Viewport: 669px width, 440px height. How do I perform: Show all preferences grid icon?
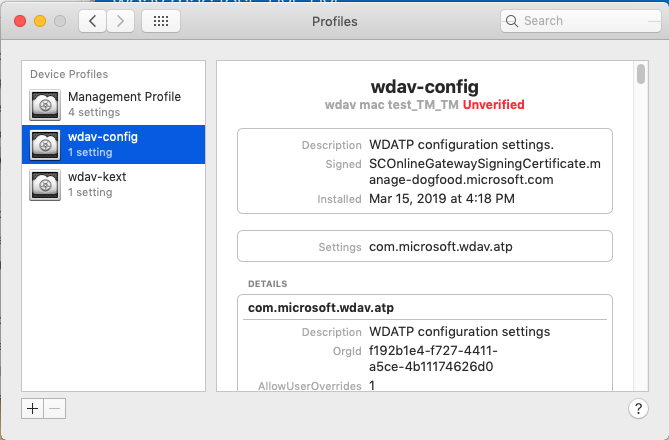click(x=161, y=21)
